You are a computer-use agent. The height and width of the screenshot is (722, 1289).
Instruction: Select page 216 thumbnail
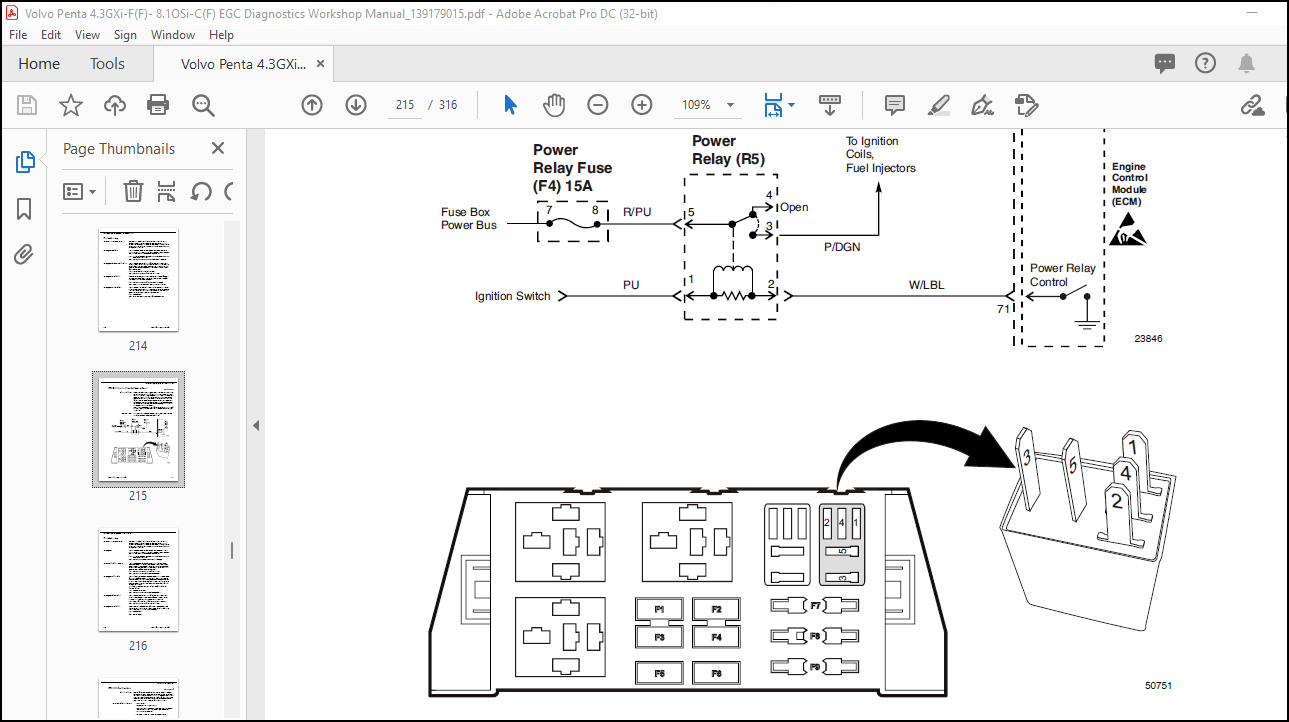(138, 581)
